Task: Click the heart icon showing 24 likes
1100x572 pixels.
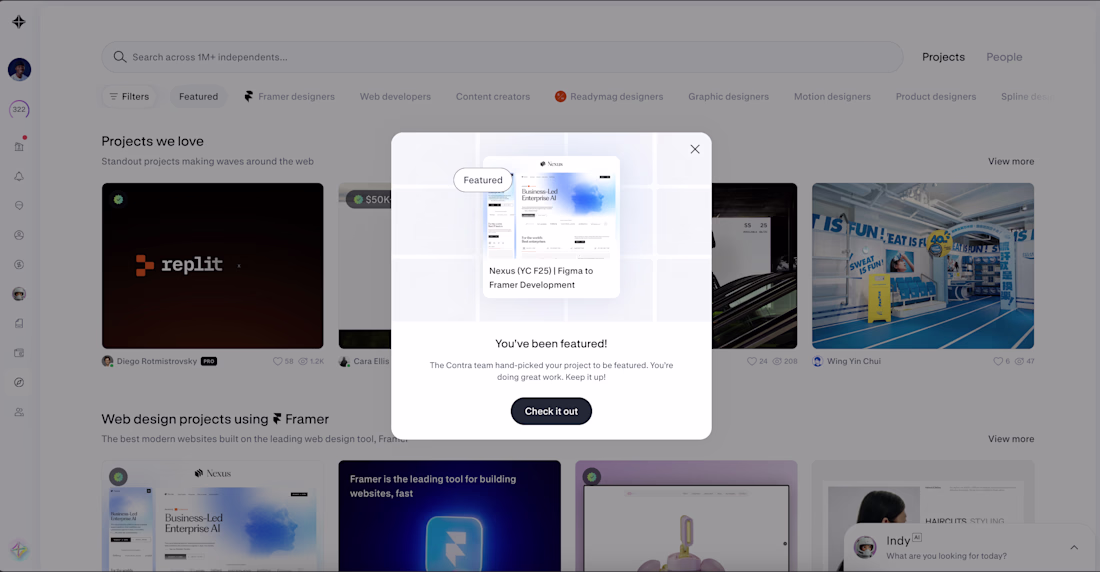Action: (x=751, y=361)
